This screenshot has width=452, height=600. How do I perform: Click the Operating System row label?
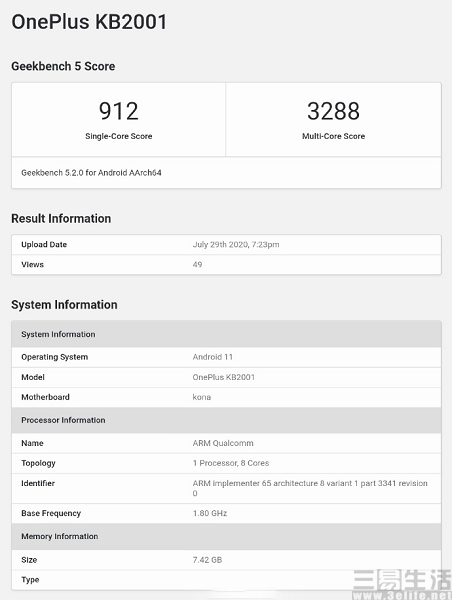[55, 357]
